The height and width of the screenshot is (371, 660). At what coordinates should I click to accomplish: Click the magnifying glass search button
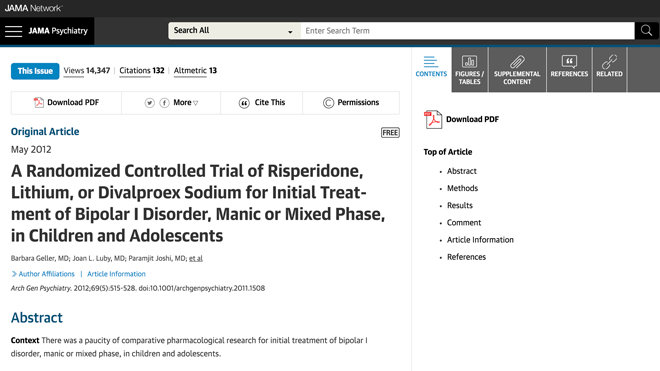(647, 31)
